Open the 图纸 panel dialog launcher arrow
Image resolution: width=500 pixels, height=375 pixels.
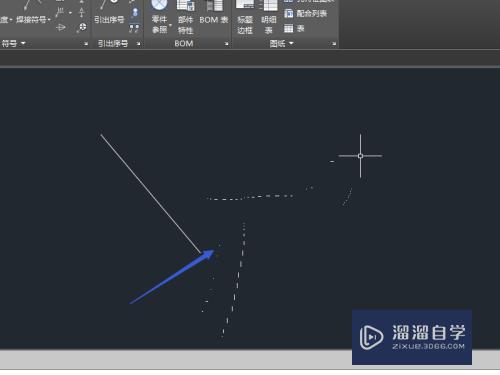334,44
